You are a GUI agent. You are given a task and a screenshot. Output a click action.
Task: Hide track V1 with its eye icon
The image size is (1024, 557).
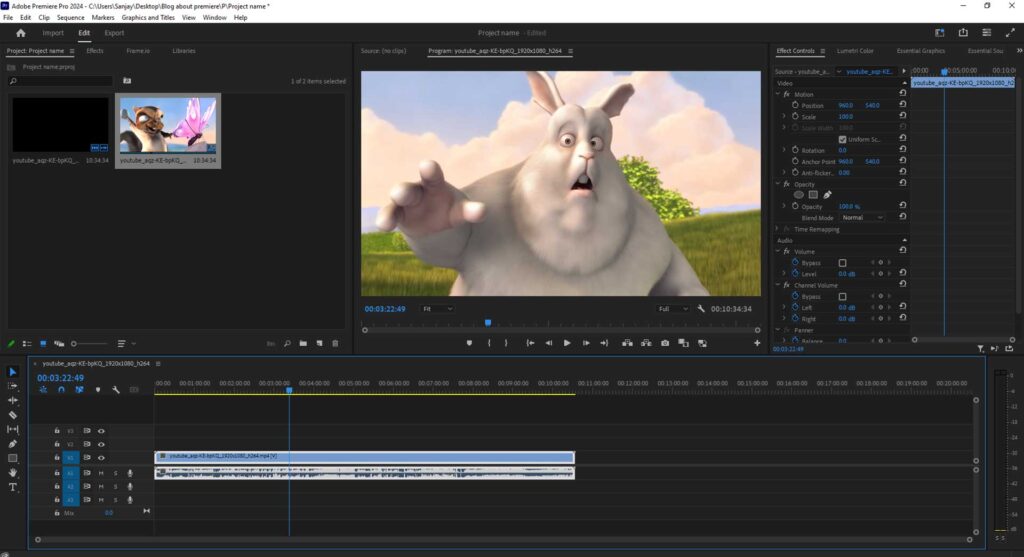coord(101,458)
